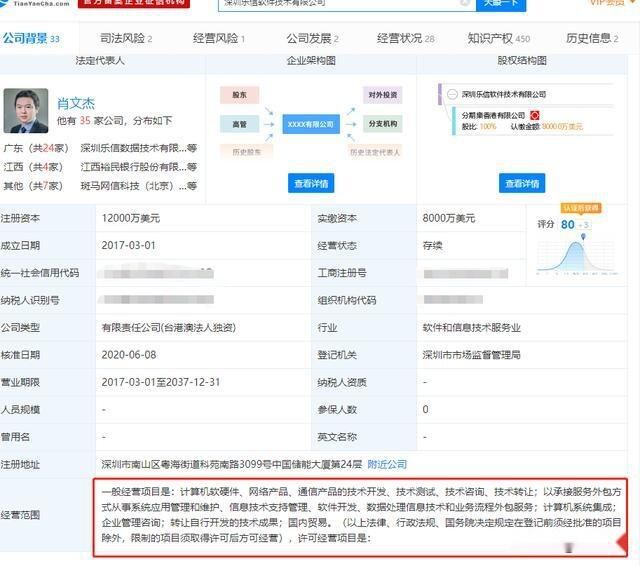
Task: Select 有限责任公司(台港澳法人独资) company type
Action: [x=169, y=328]
